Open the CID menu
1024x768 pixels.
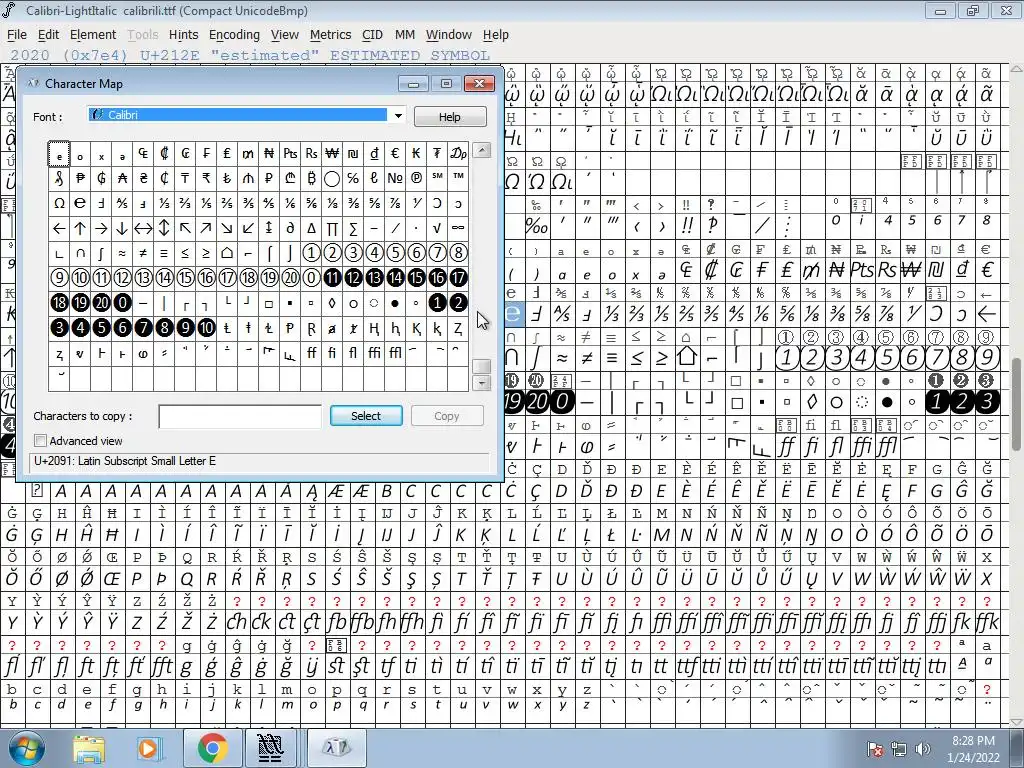click(372, 35)
